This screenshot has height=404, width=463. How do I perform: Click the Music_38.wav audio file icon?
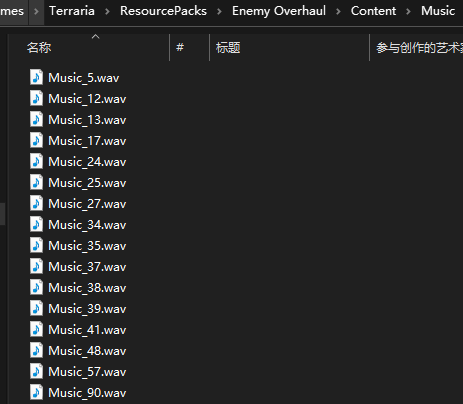[36, 288]
